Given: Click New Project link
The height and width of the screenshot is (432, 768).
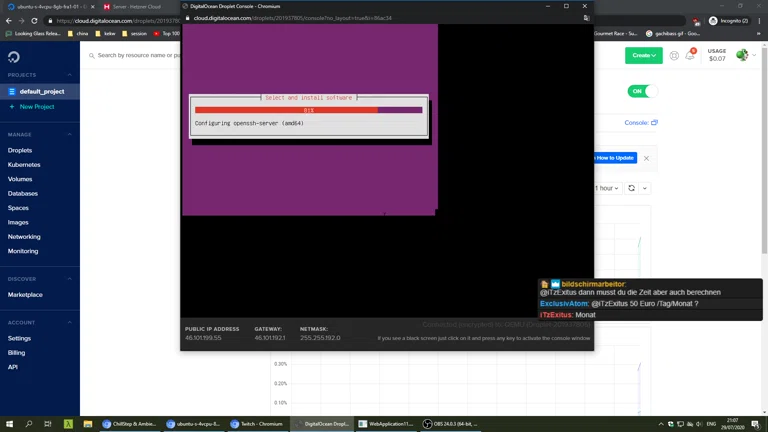Looking at the screenshot, I should (x=37, y=107).
